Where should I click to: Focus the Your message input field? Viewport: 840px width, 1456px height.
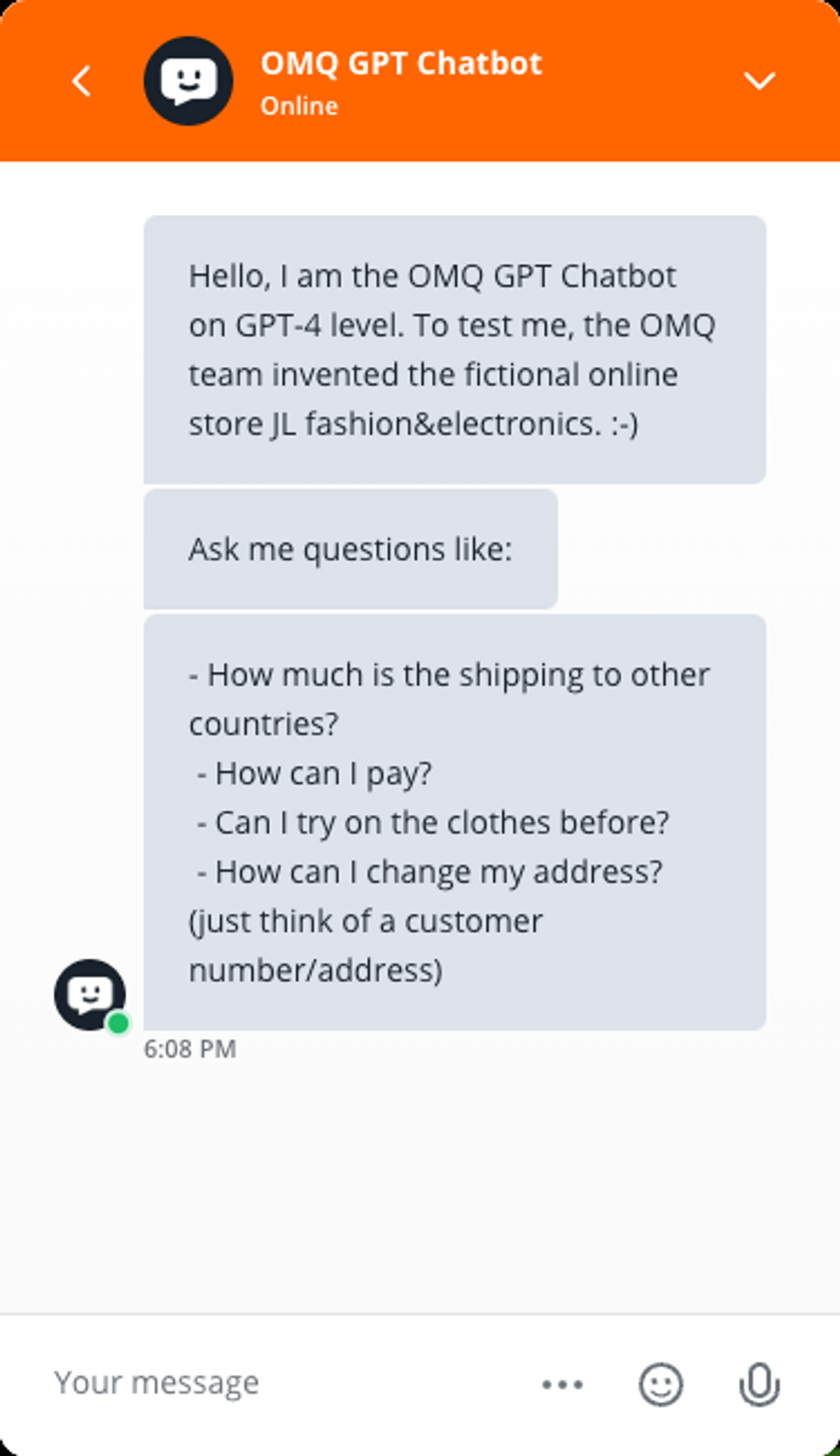[x=157, y=1381]
